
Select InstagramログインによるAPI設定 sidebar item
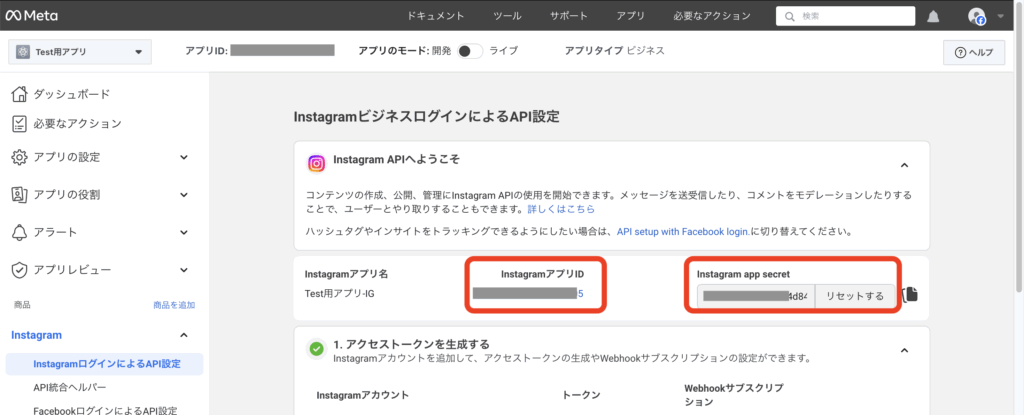point(104,364)
